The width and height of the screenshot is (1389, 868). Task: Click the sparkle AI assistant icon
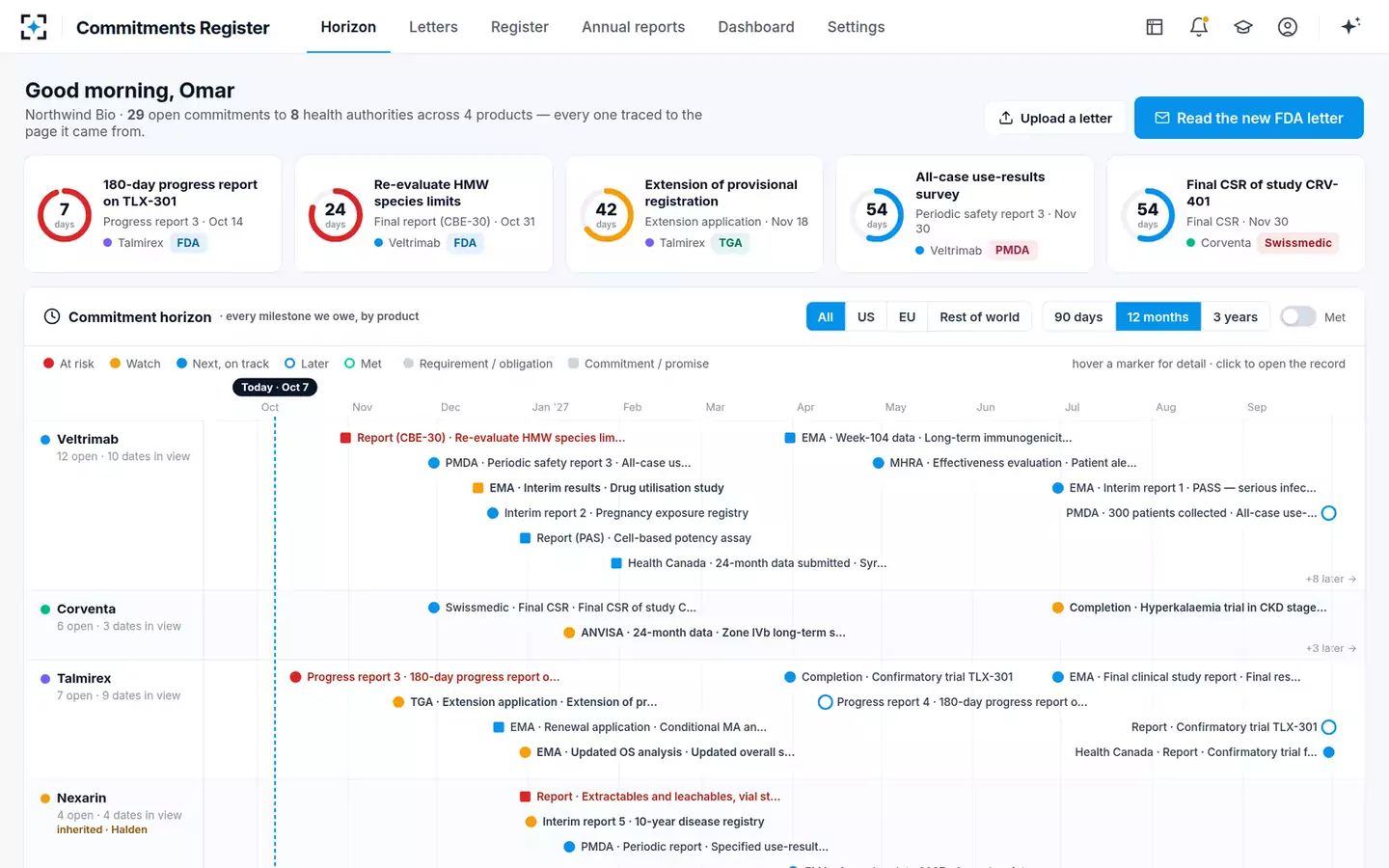click(1350, 26)
